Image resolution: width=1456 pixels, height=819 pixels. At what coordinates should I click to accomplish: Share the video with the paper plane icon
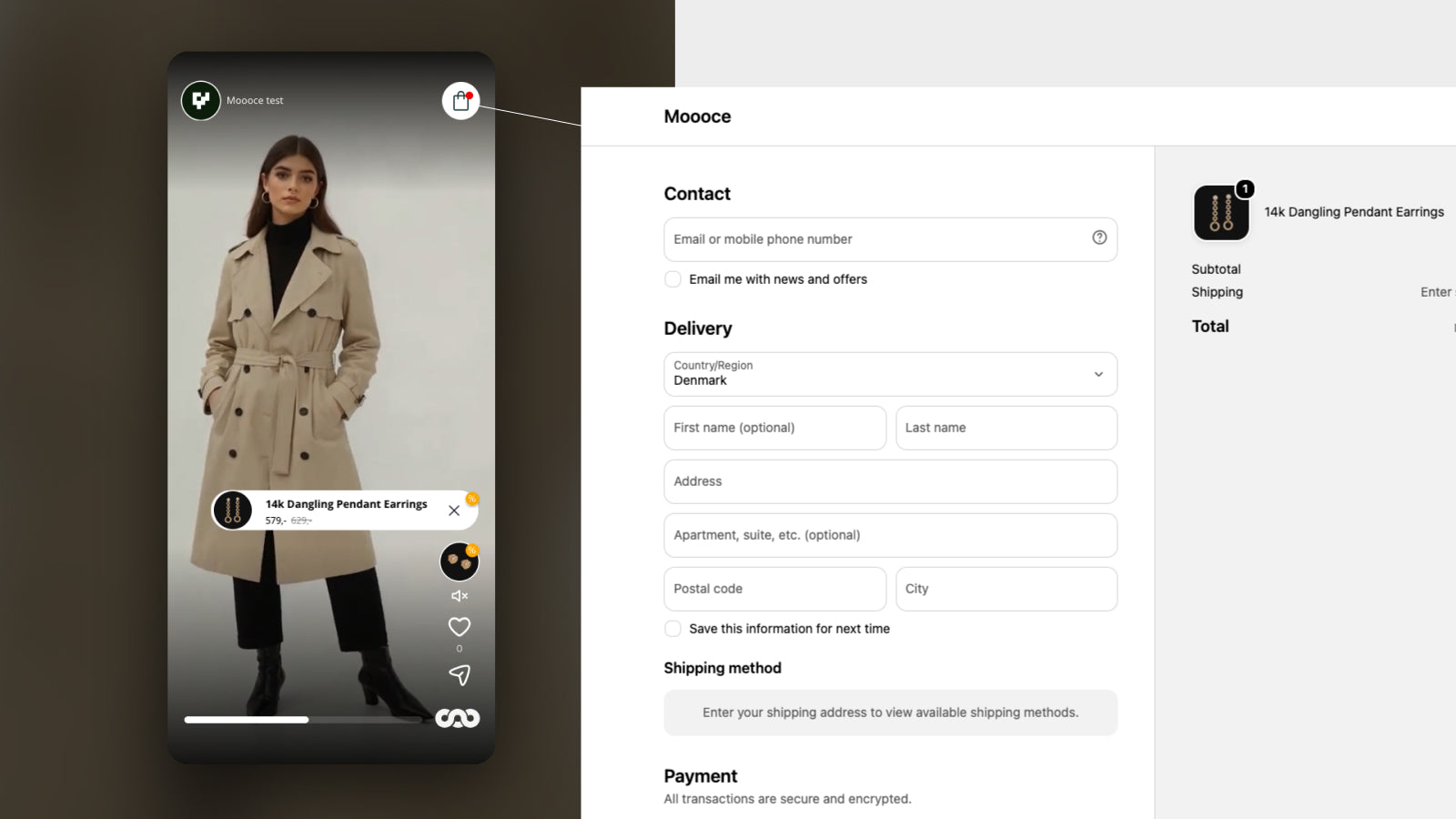pyautogui.click(x=460, y=674)
